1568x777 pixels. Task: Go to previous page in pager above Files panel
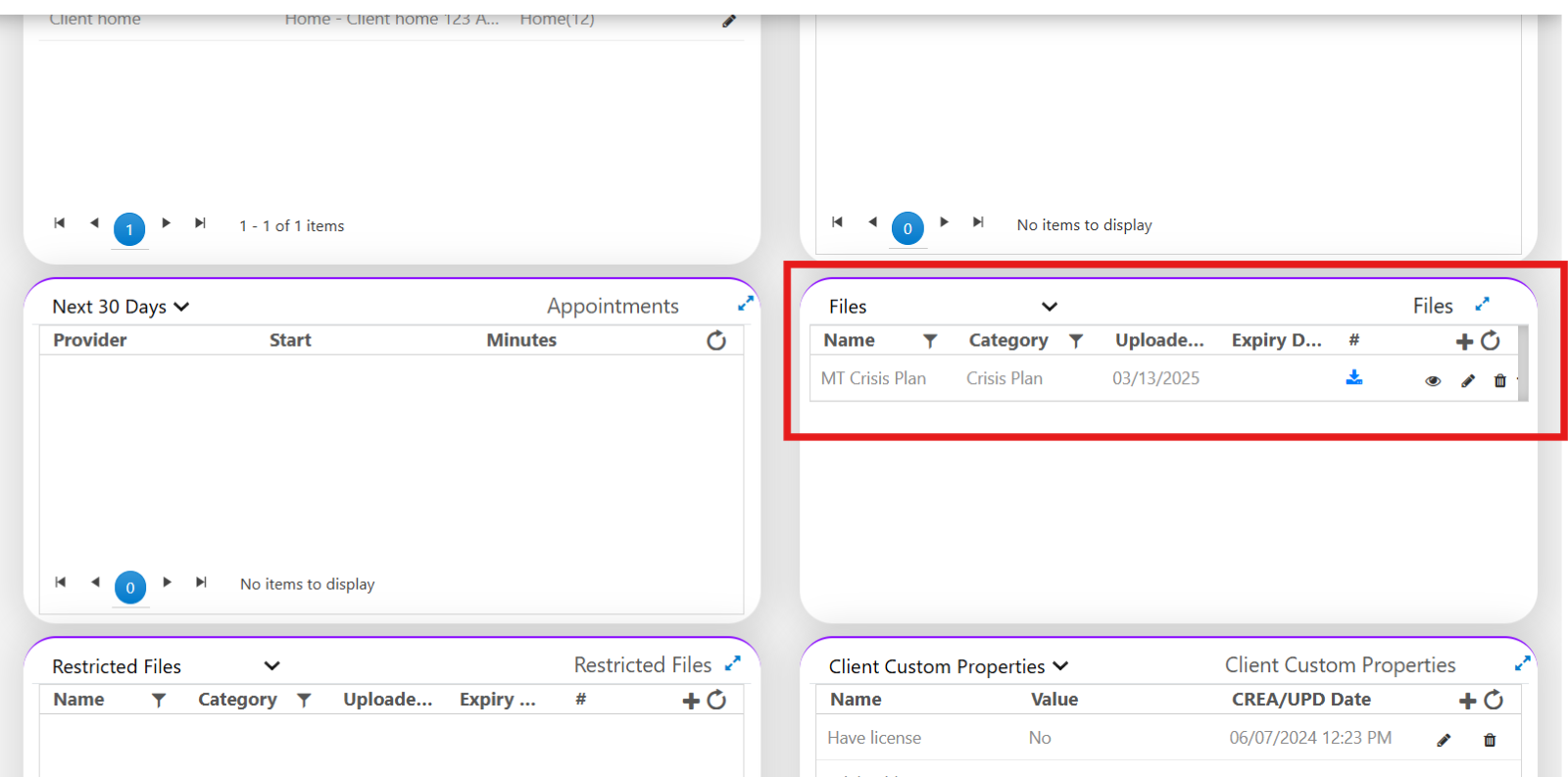click(872, 222)
